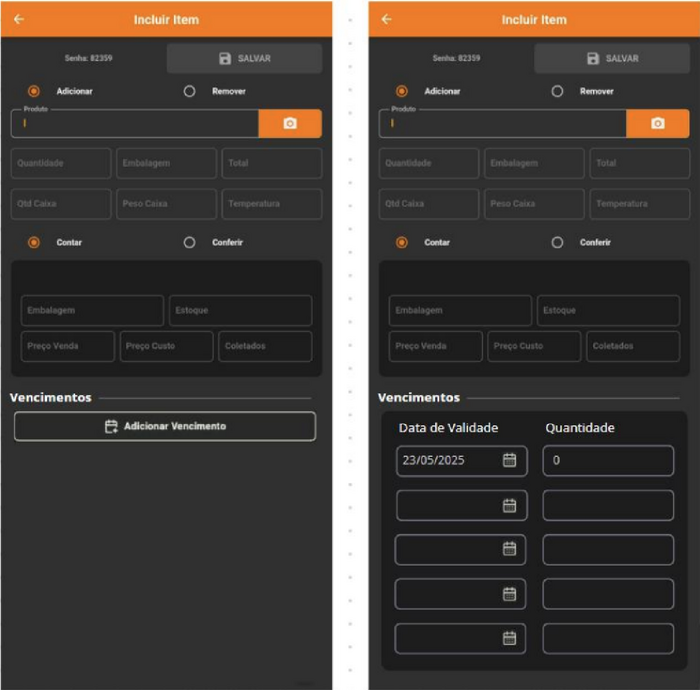This screenshot has height=690, width=700.
Task: Click the calendar icon beside the 23/05/2025 date
Action: pyautogui.click(x=509, y=460)
